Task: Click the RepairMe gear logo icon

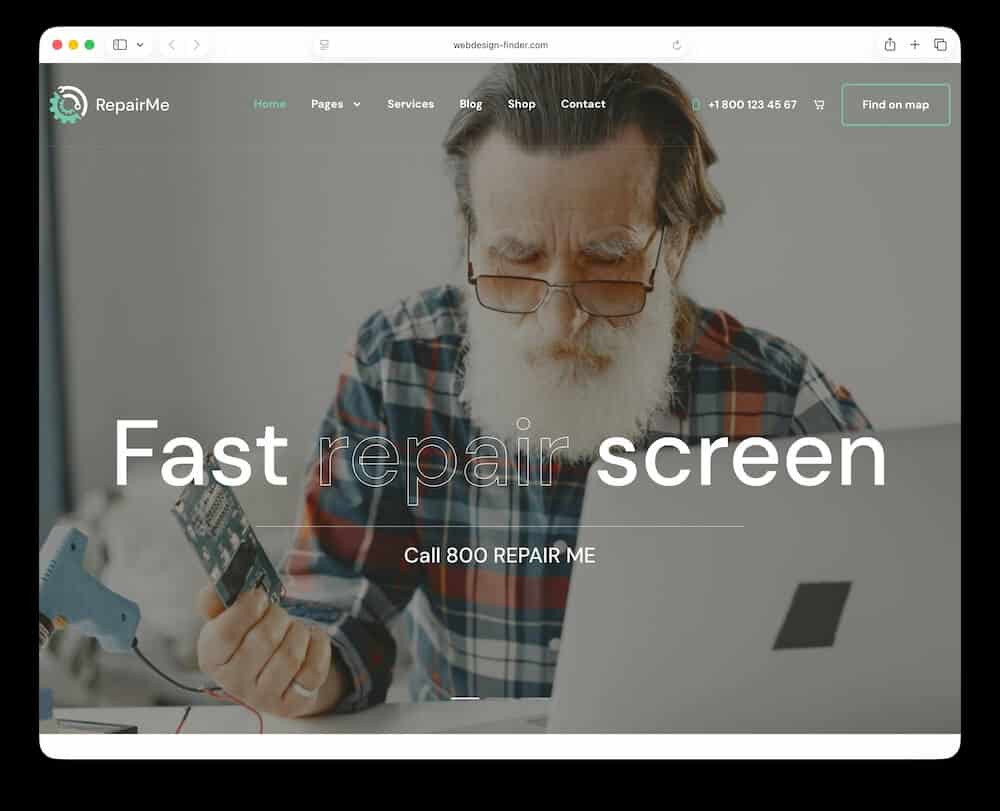Action: (68, 105)
